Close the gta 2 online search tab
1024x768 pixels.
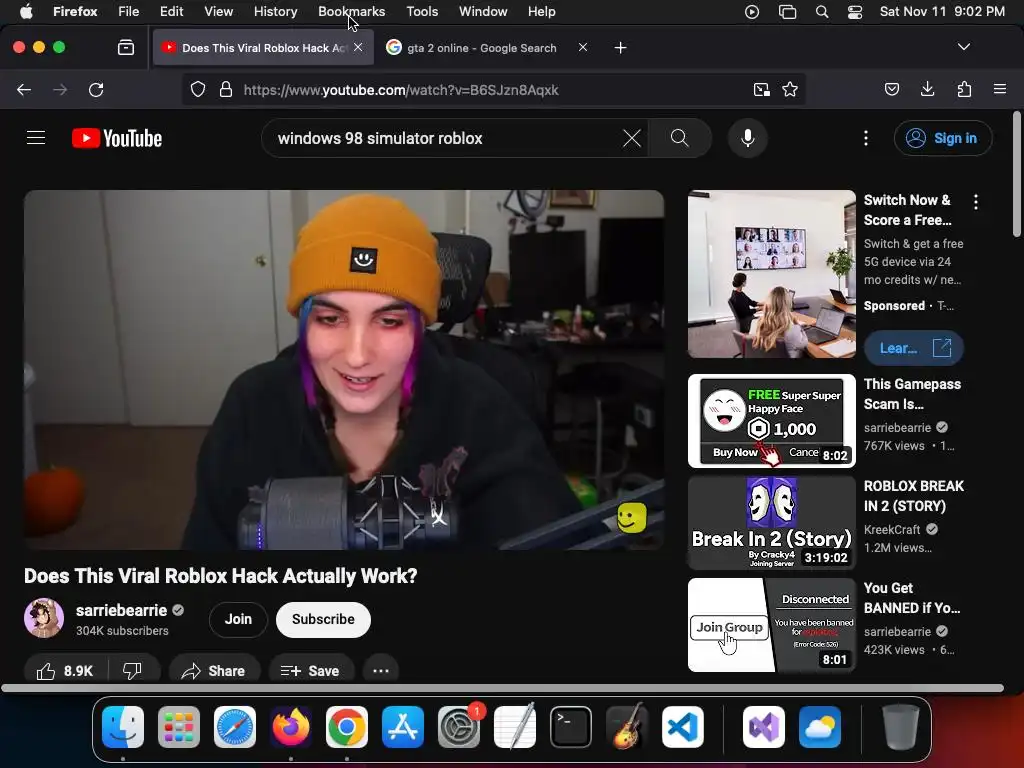tap(583, 47)
